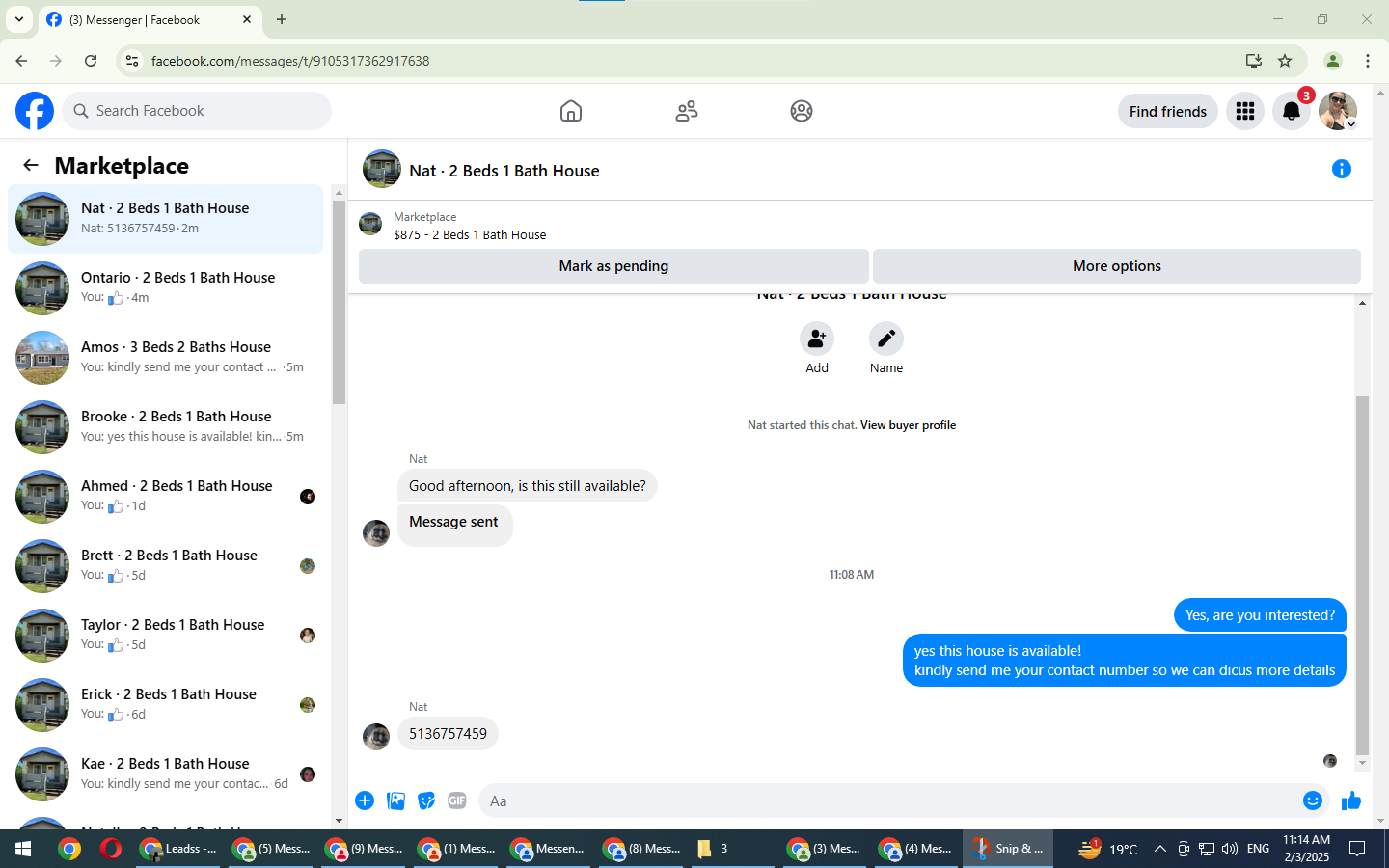Viewport: 1389px width, 868px height.
Task: Open the Leads Chrome window in taskbar
Action: pyautogui.click(x=180, y=849)
